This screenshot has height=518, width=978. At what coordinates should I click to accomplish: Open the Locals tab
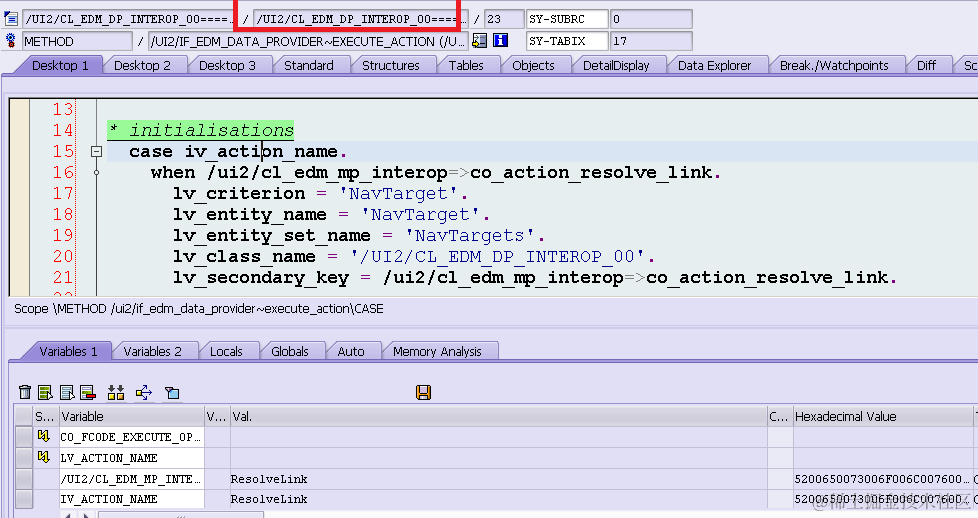(x=226, y=351)
